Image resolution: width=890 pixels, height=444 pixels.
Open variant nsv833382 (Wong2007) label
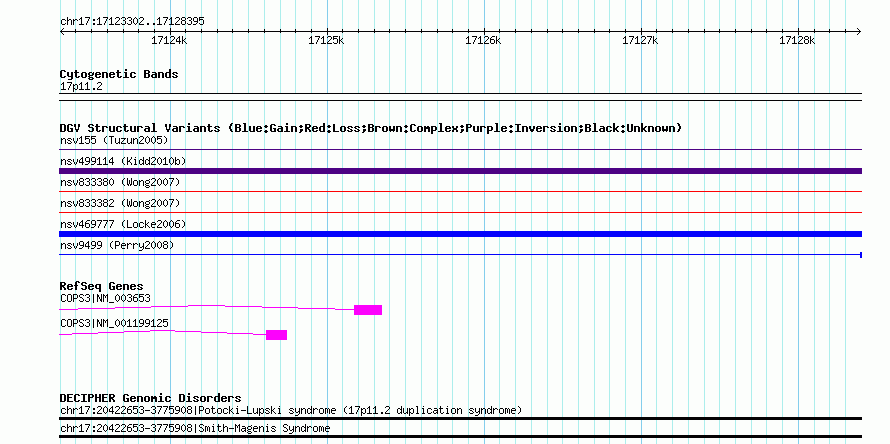coord(120,203)
